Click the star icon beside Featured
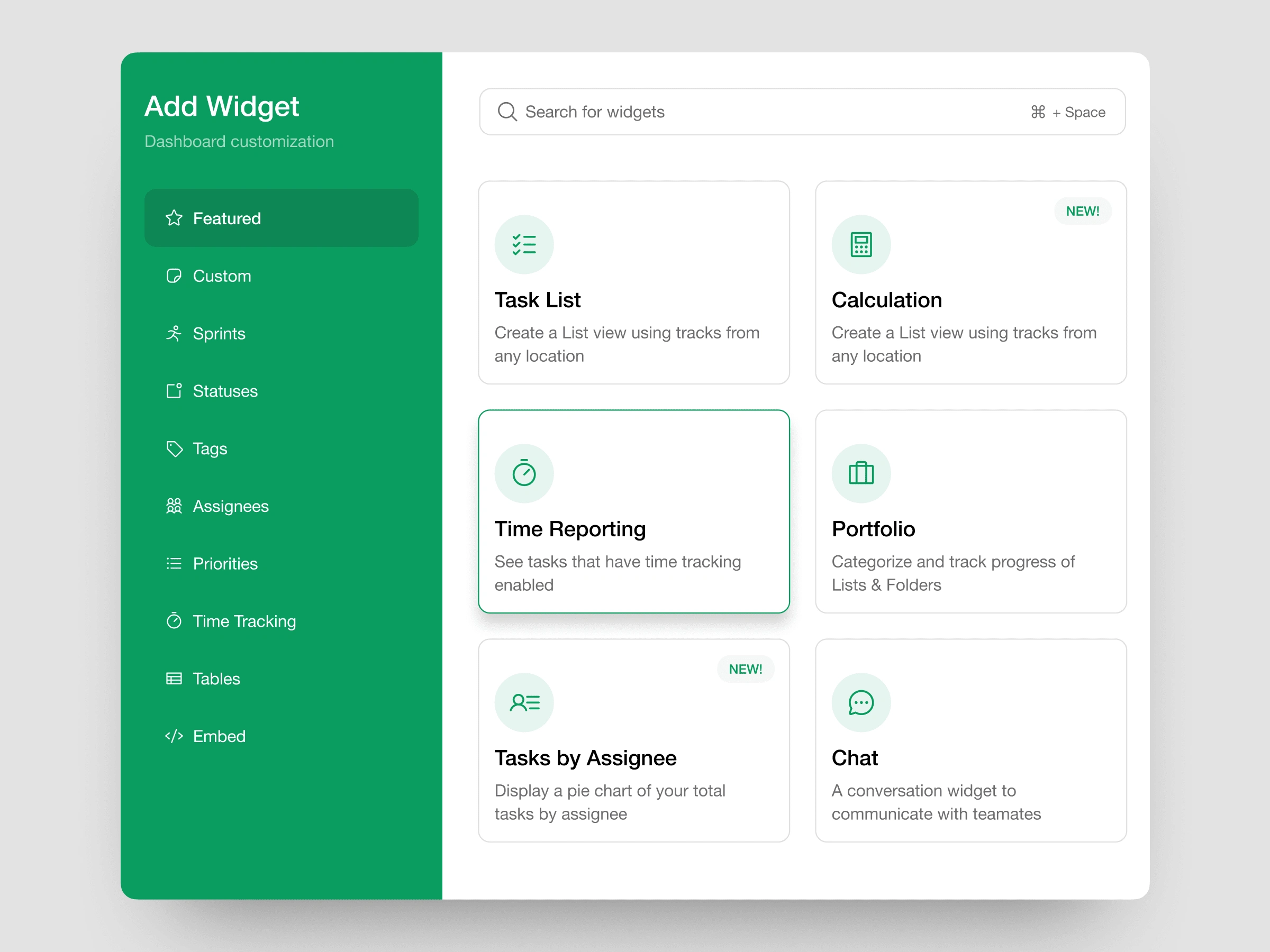 point(174,218)
